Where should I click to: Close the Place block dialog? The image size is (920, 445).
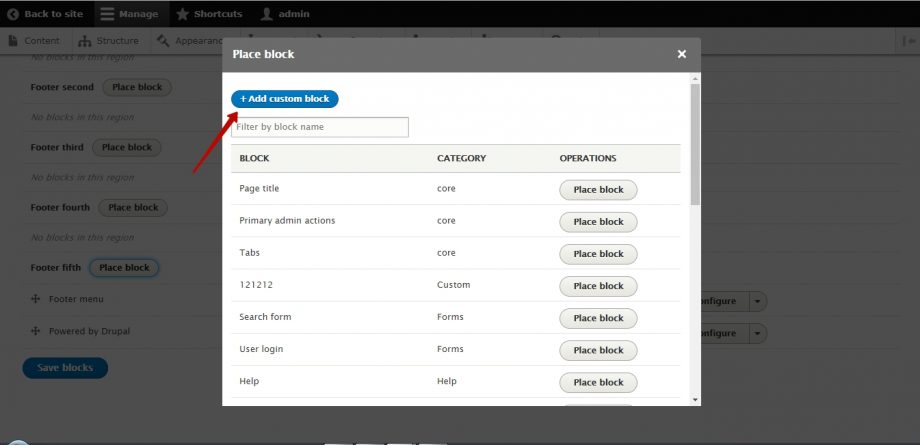(682, 54)
